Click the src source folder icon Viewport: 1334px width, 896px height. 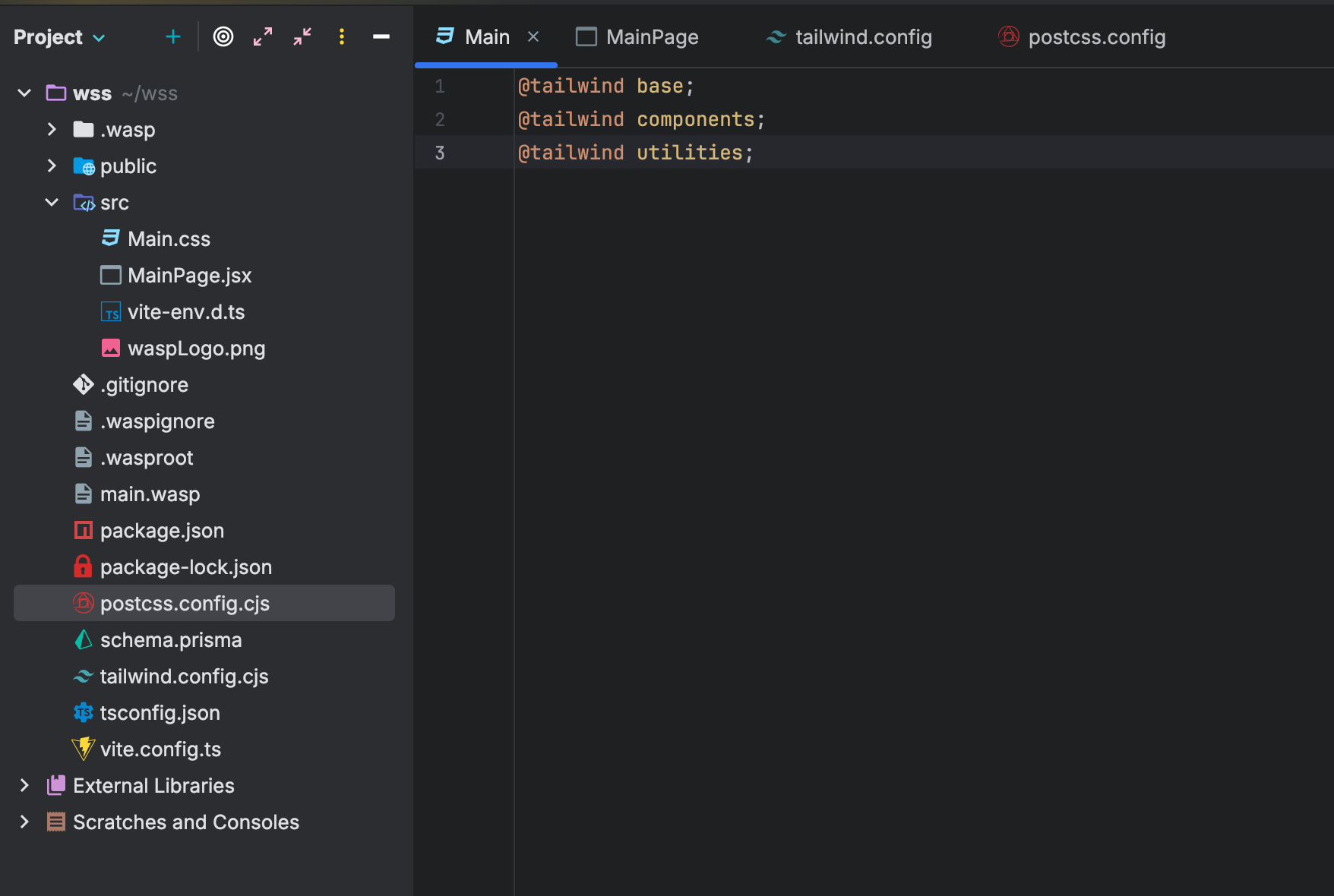(84, 203)
